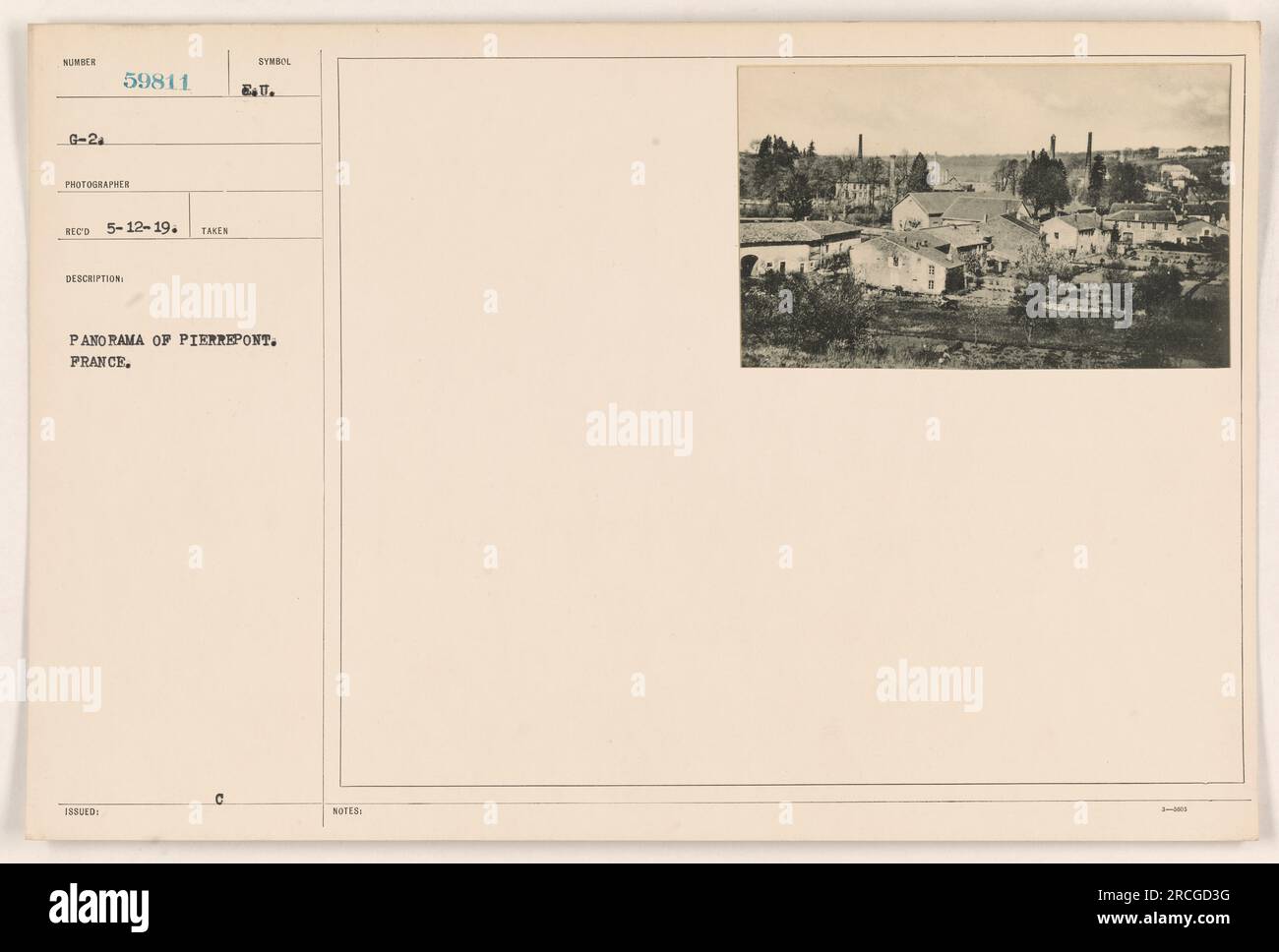Click the central alamy watermark

(x=639, y=430)
